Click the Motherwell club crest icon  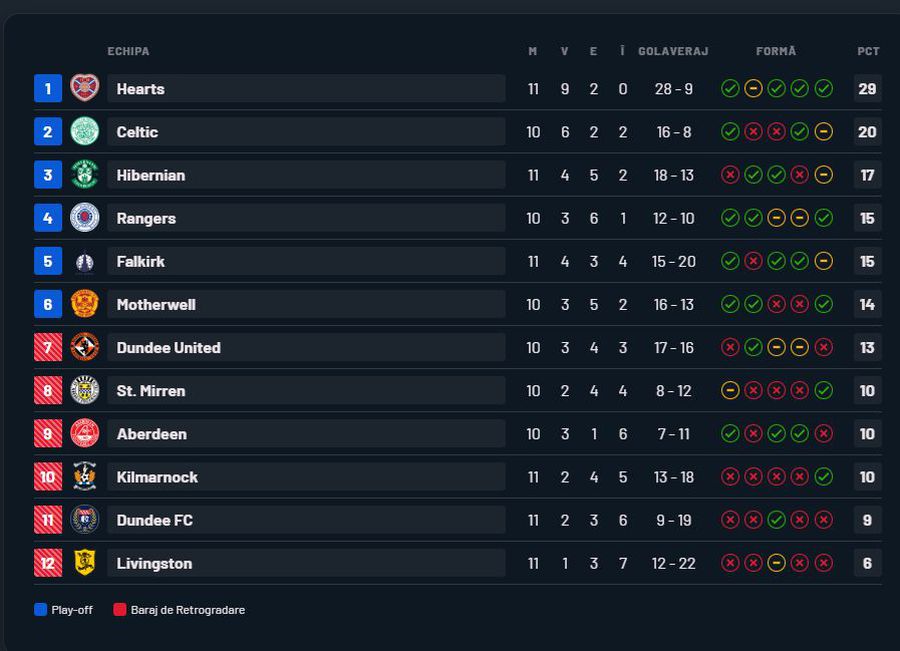tap(85, 304)
